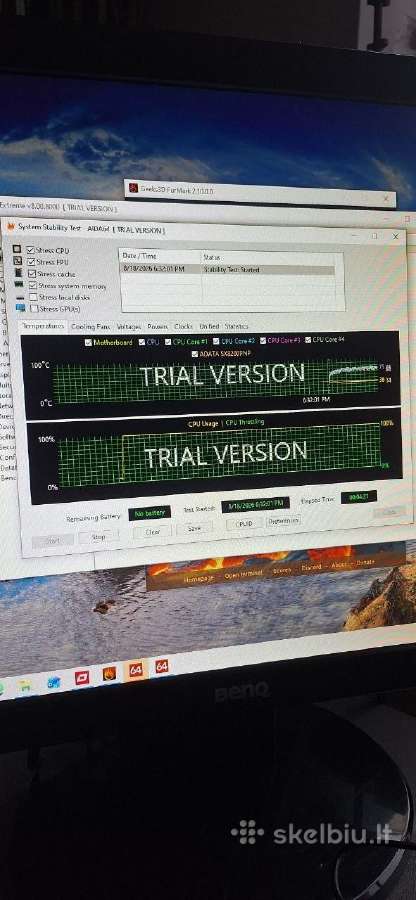Uncheck the Stress CPU checkbox
The width and height of the screenshot is (416, 900).
[31, 250]
